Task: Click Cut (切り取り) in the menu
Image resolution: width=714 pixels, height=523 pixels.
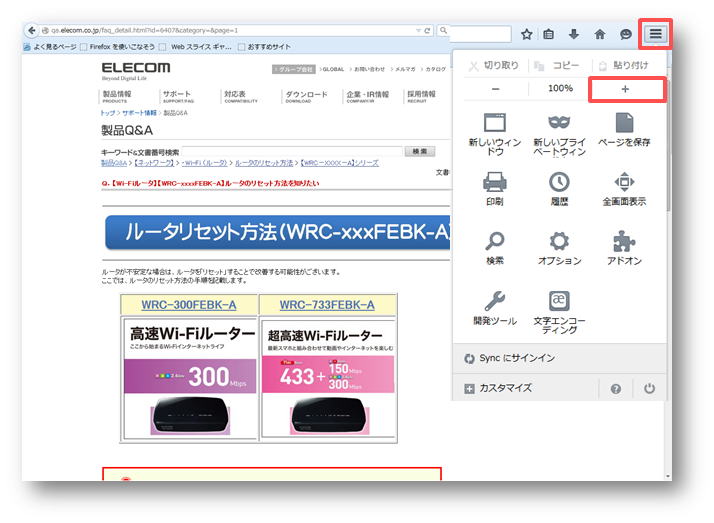Action: pos(494,66)
